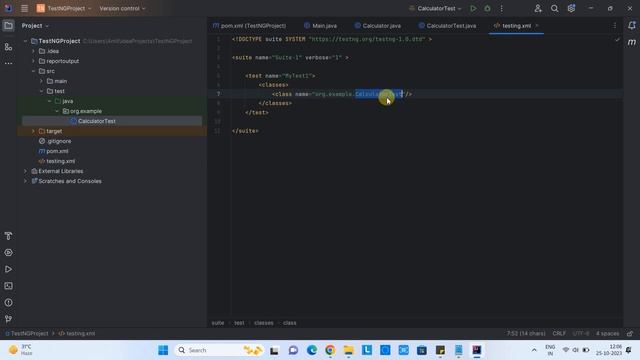Switch to the Calculator.java tab
Viewport: 640px width, 360px height.
(378, 26)
